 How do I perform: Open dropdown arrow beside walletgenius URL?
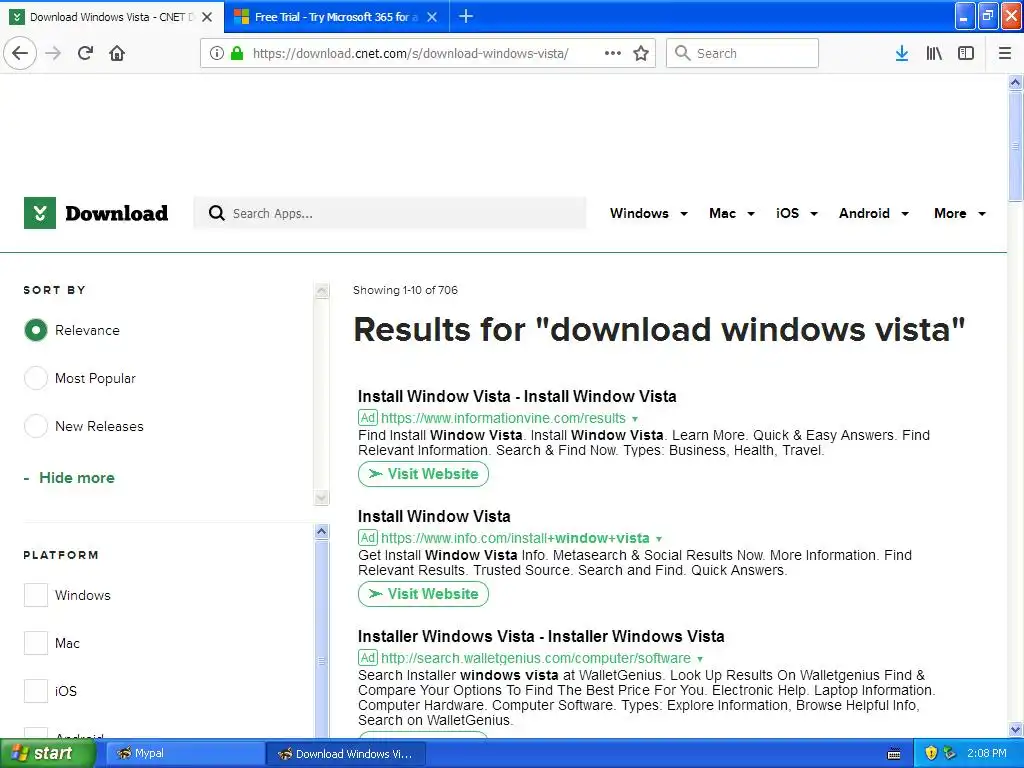tap(700, 659)
